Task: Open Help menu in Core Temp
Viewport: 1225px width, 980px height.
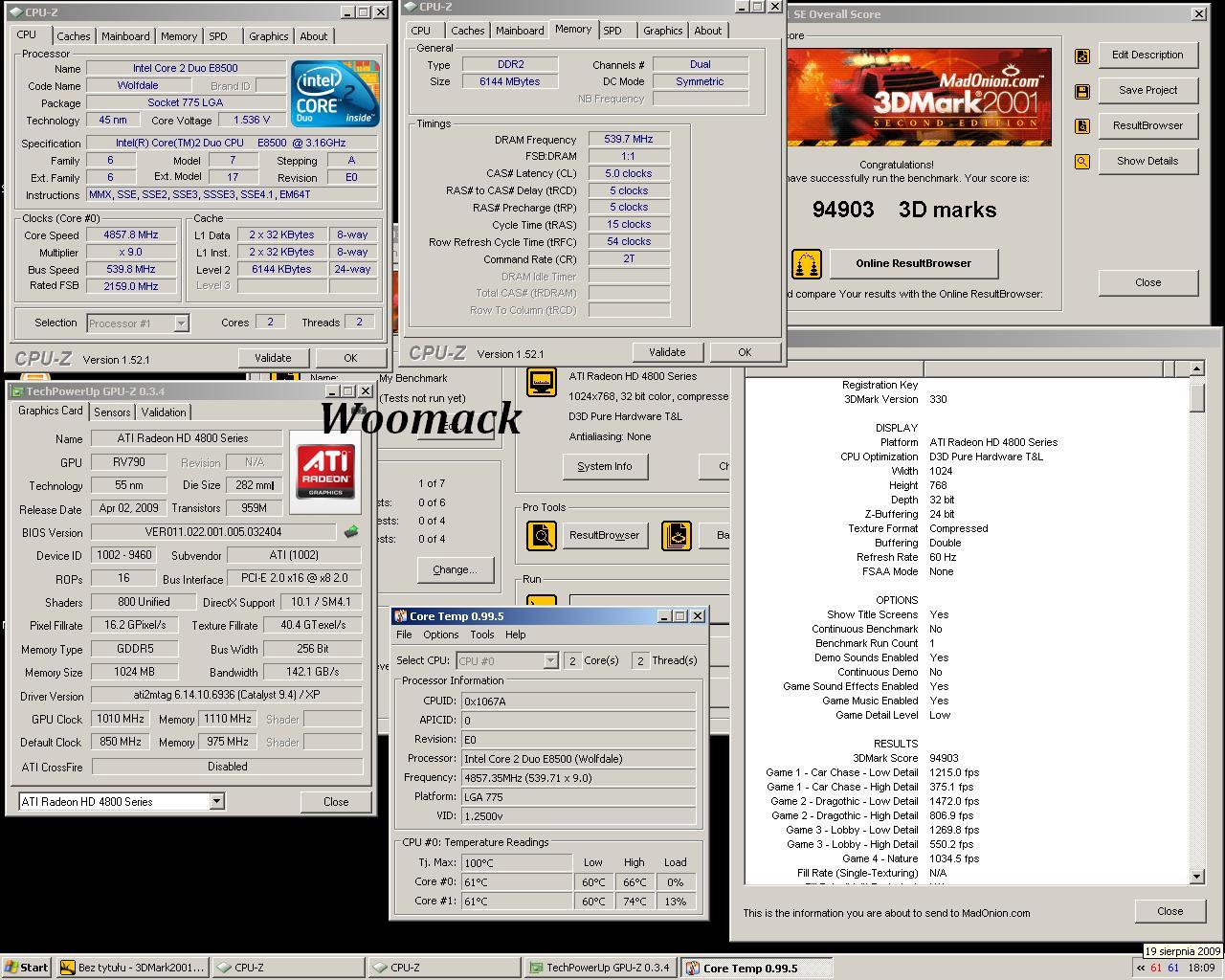Action: 516,635
